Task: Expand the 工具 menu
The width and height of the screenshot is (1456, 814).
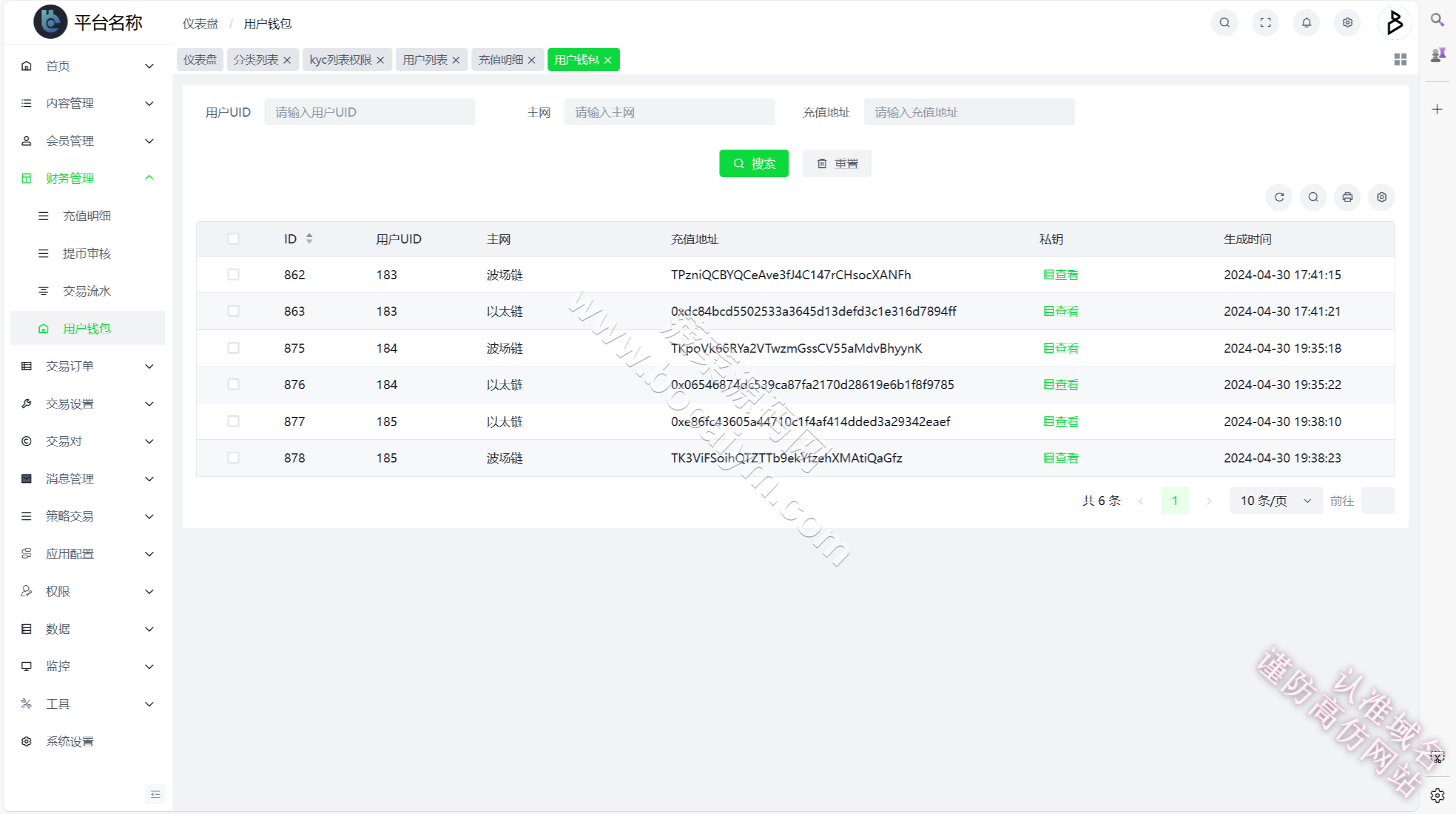Action: coord(88,704)
